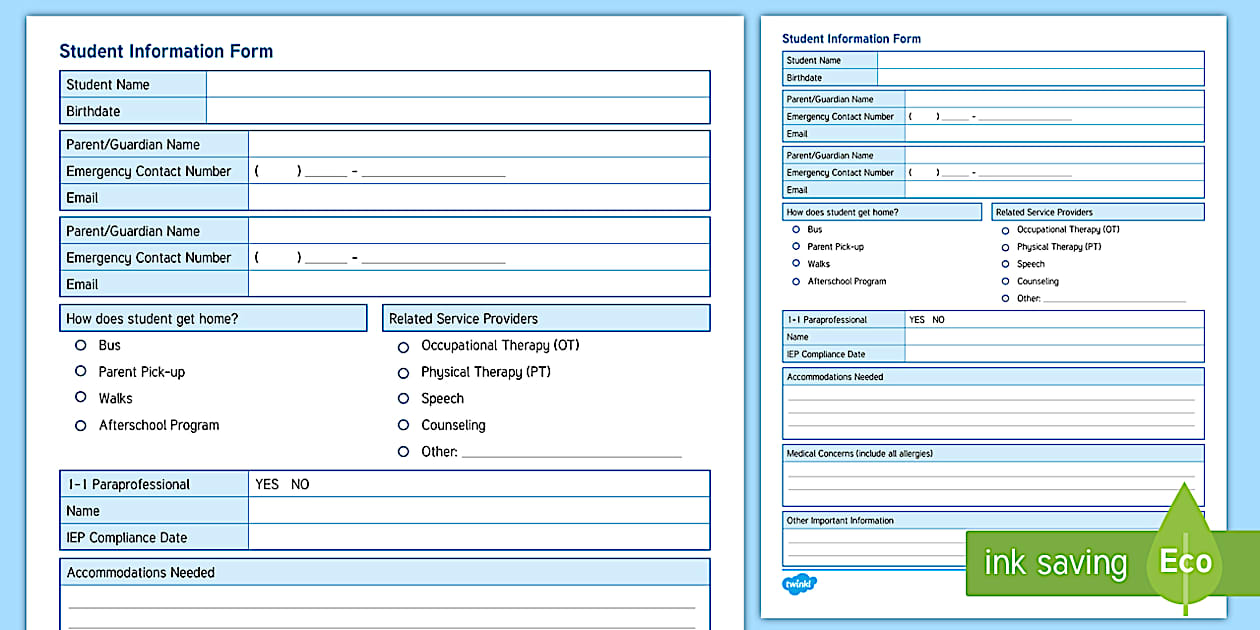Select the Counseling radio button
The image size is (1260, 630).
coord(405,425)
